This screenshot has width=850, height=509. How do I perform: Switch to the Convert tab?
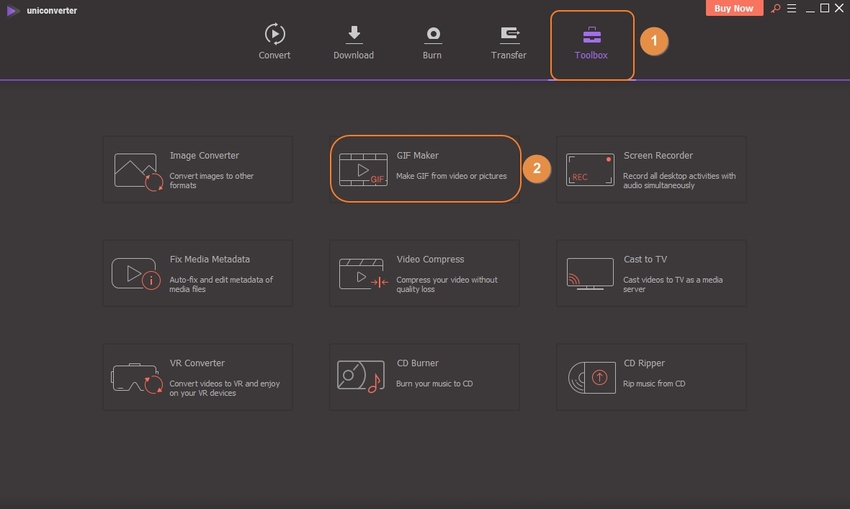[x=274, y=42]
